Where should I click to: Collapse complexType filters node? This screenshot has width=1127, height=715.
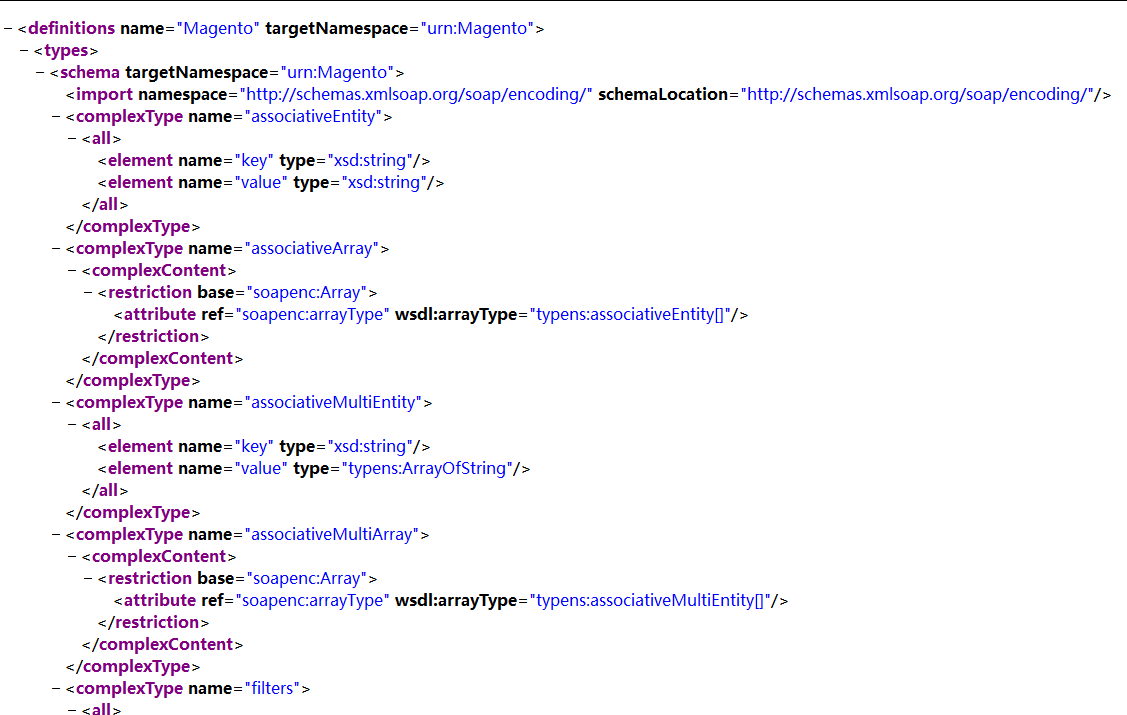click(x=56, y=689)
